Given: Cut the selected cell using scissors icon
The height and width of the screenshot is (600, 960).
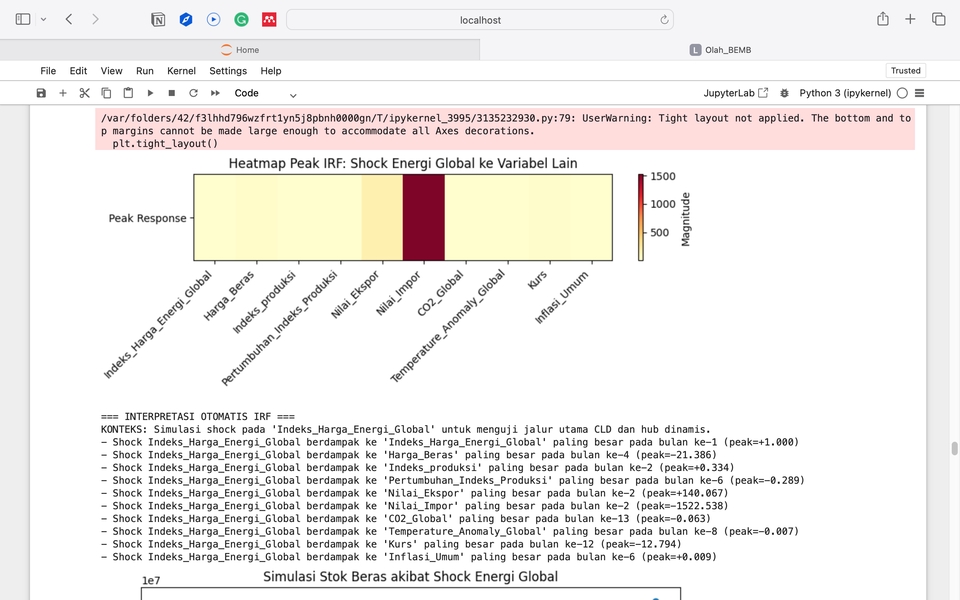Looking at the screenshot, I should (85, 93).
